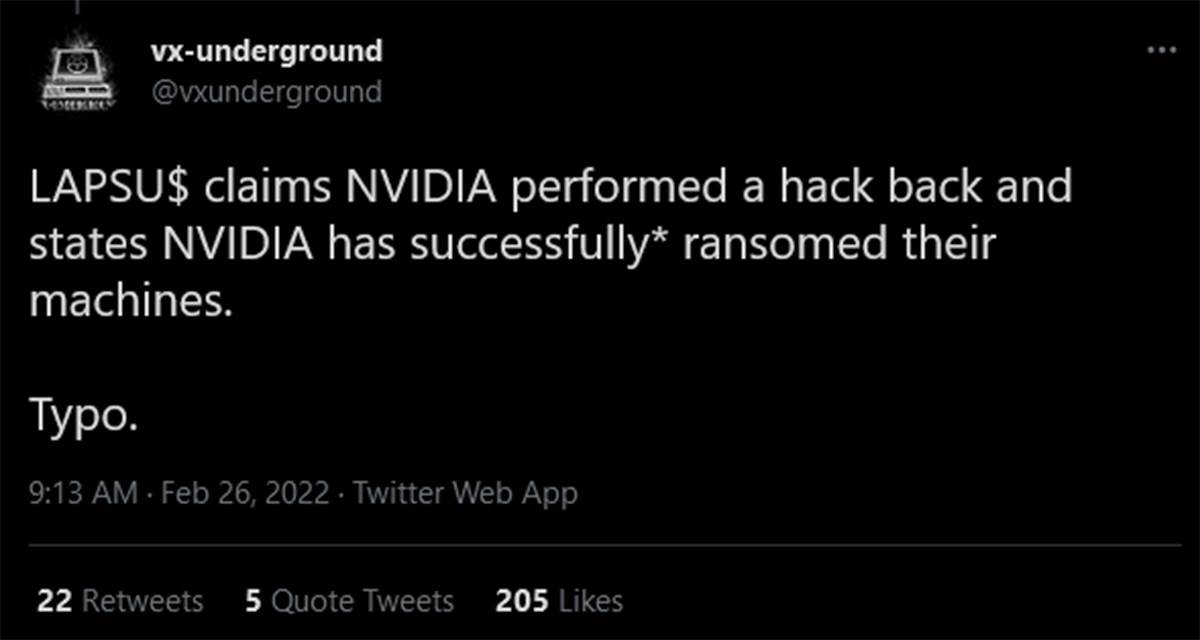Open the vx-underground display name link
The image size is (1200, 640).
[x=266, y=51]
